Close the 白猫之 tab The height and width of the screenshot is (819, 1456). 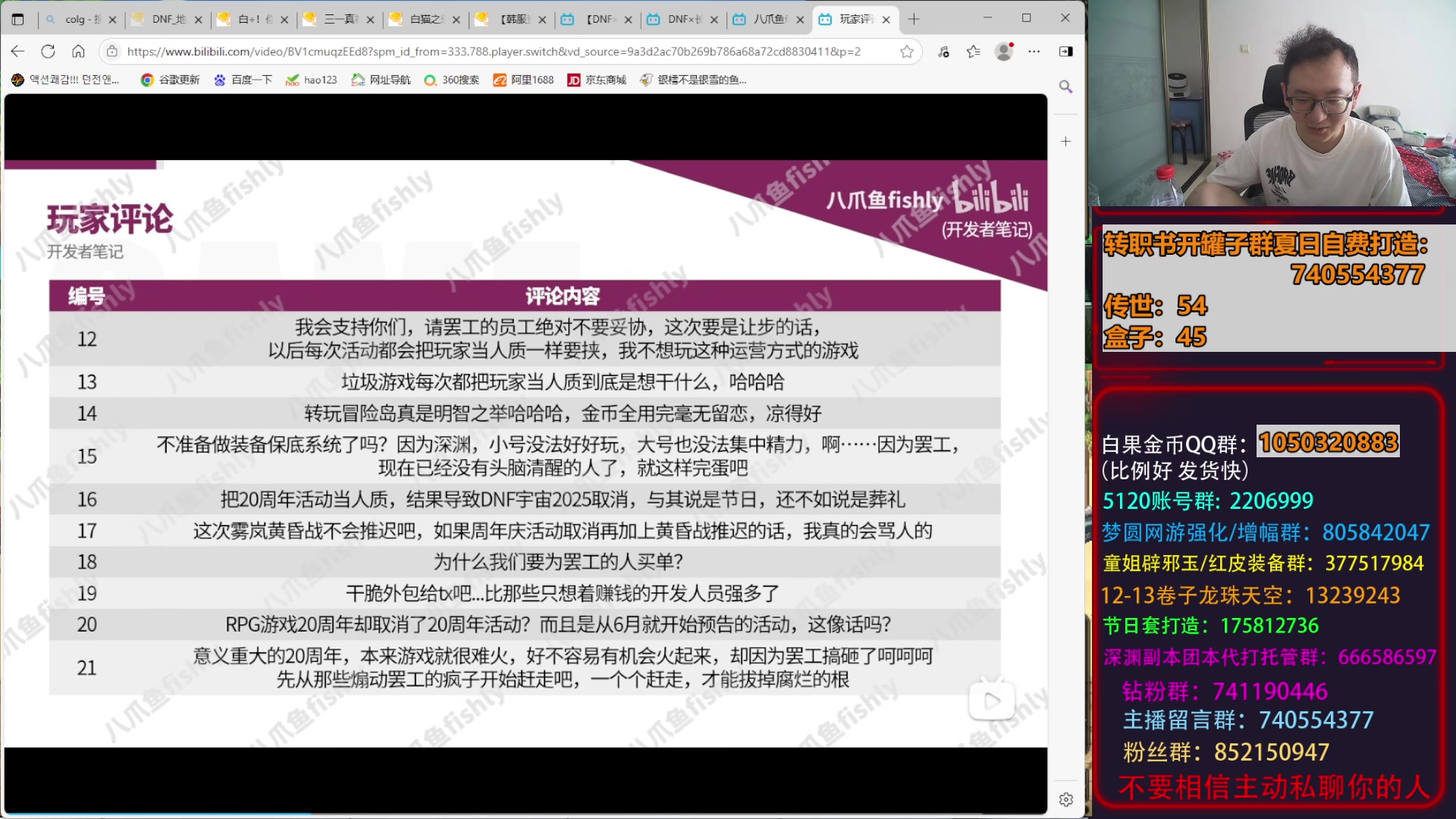click(x=457, y=20)
